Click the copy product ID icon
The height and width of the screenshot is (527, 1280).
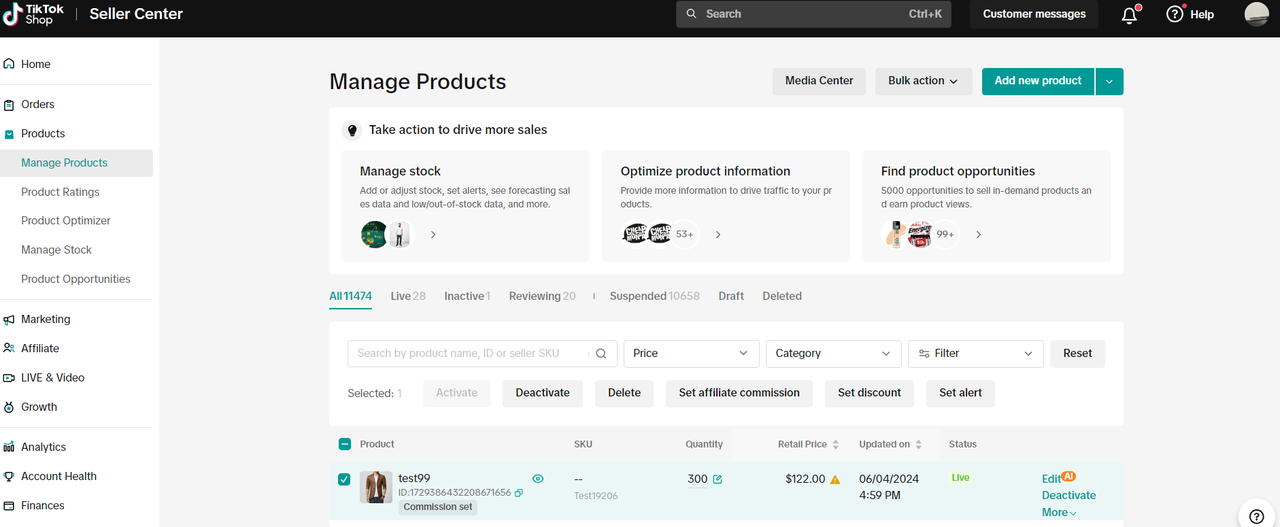(x=518, y=493)
